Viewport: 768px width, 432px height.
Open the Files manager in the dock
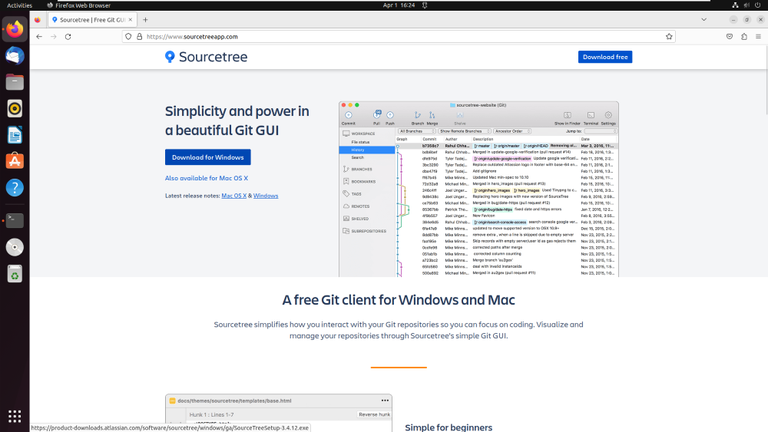pyautogui.click(x=15, y=82)
